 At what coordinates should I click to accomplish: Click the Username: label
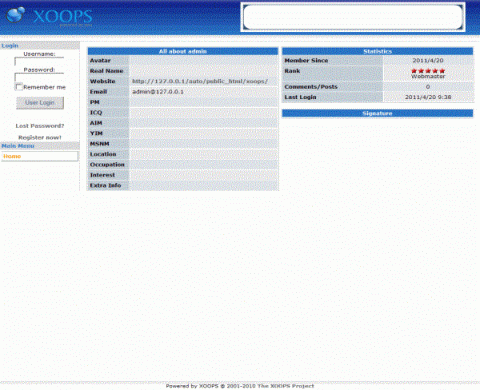tap(39, 54)
